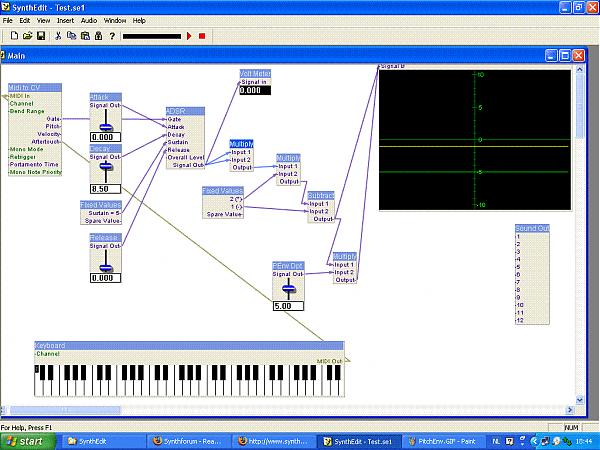
Task: Click the Pitch pin on Midi to CV
Action: pos(53,126)
